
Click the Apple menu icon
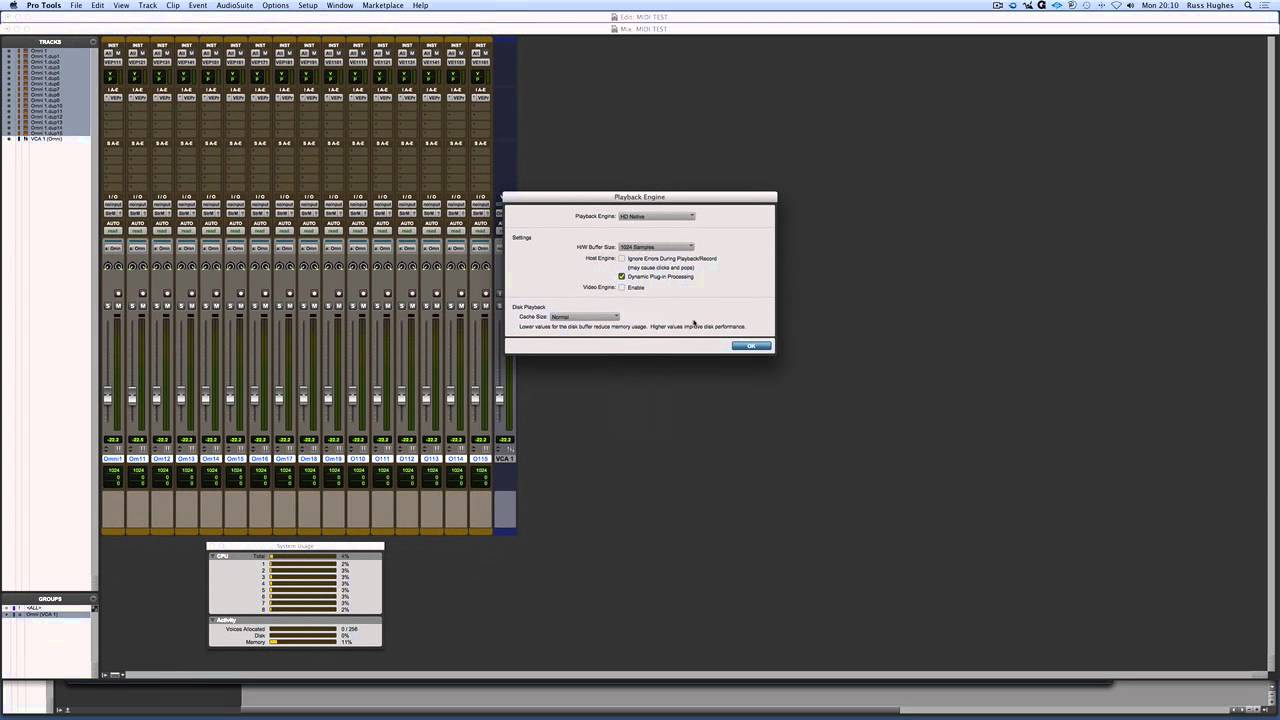pos(13,5)
